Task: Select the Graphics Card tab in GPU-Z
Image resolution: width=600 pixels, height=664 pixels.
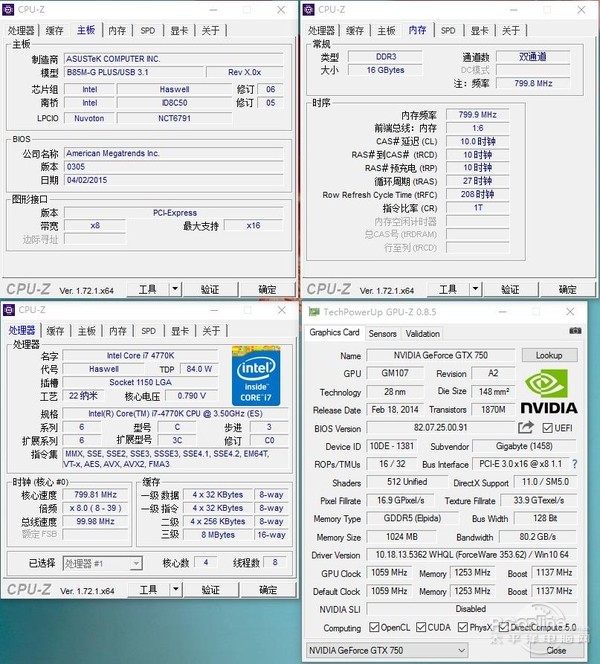Action: click(335, 332)
